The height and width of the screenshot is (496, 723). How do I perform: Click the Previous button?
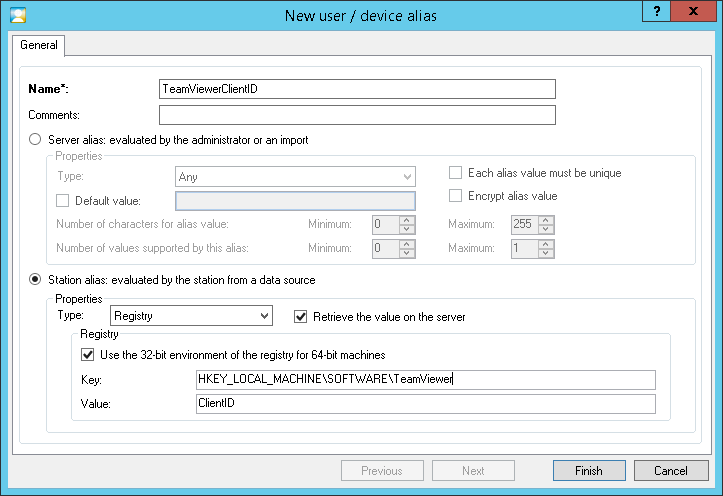click(382, 471)
